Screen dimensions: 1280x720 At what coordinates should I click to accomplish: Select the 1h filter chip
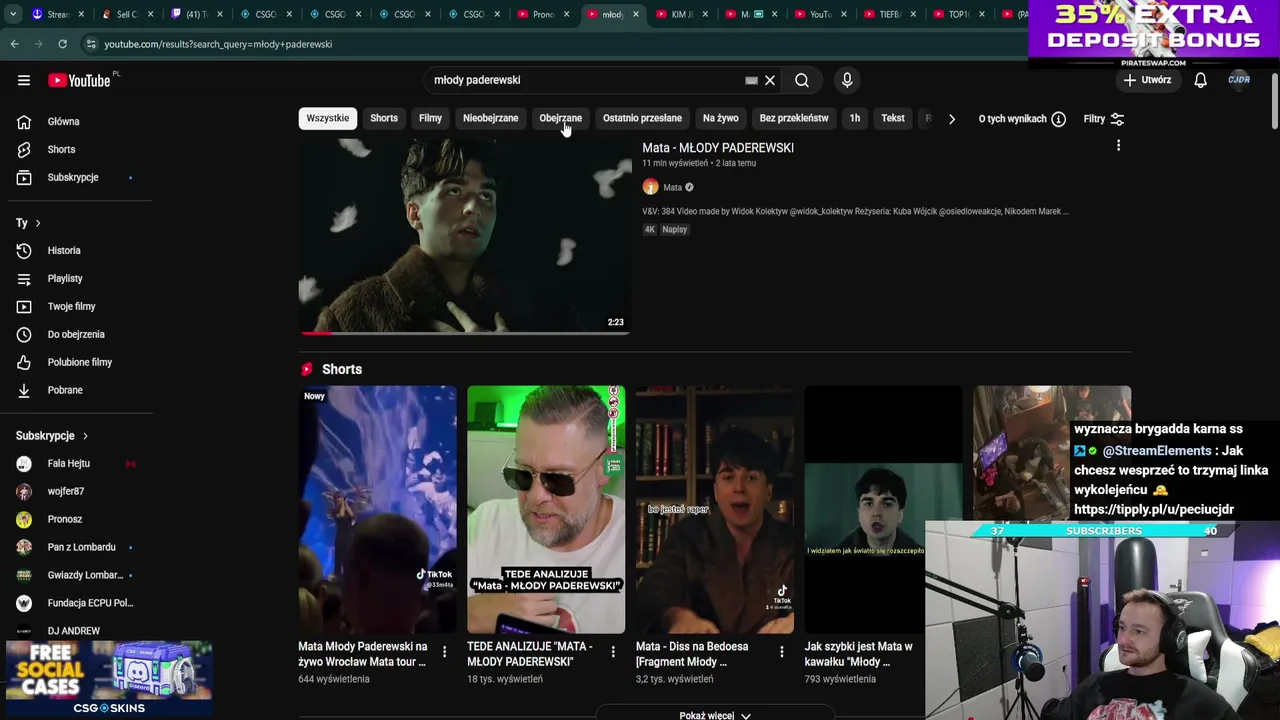(x=855, y=118)
